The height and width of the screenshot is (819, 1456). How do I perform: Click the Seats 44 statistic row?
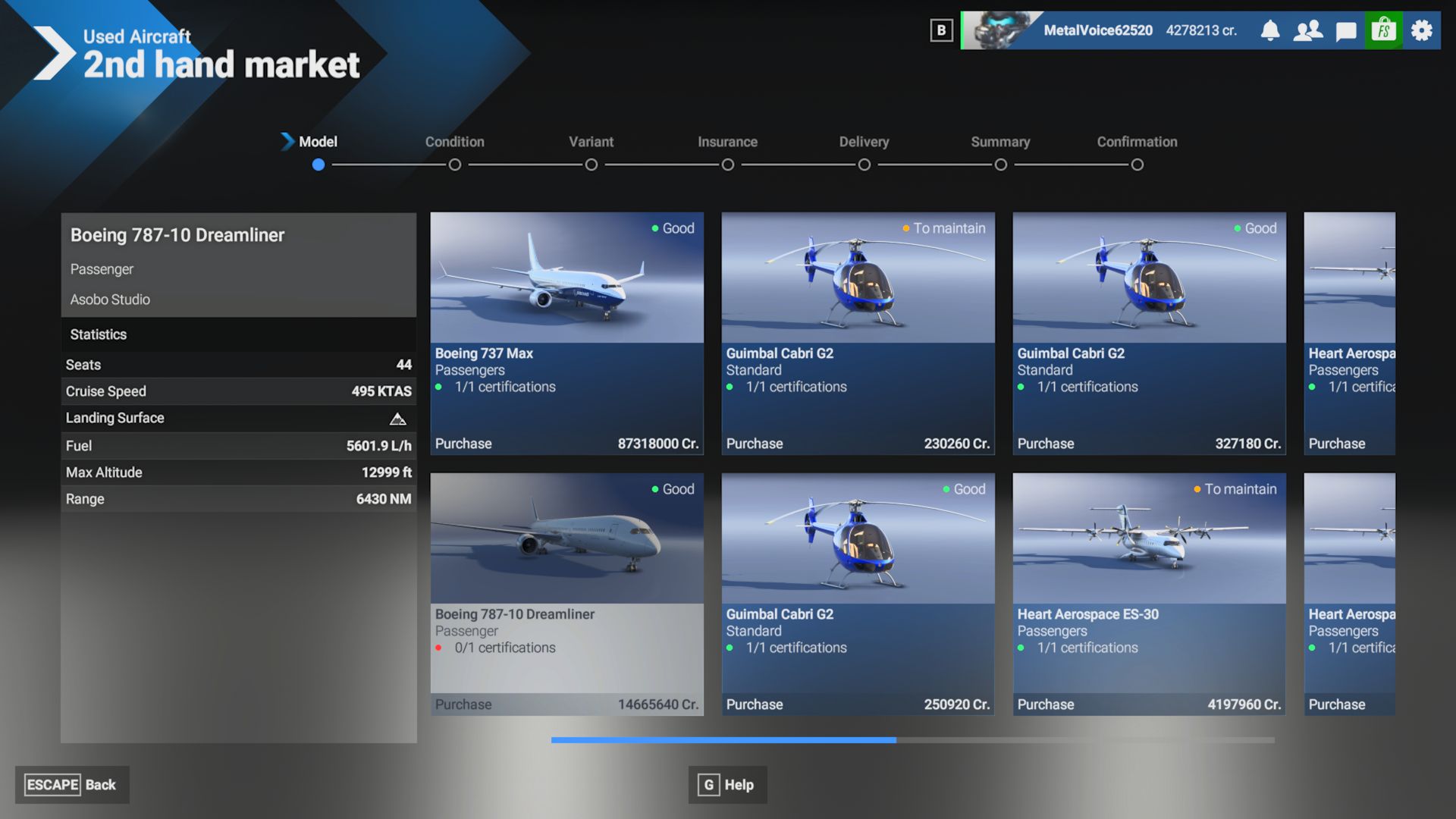238,365
